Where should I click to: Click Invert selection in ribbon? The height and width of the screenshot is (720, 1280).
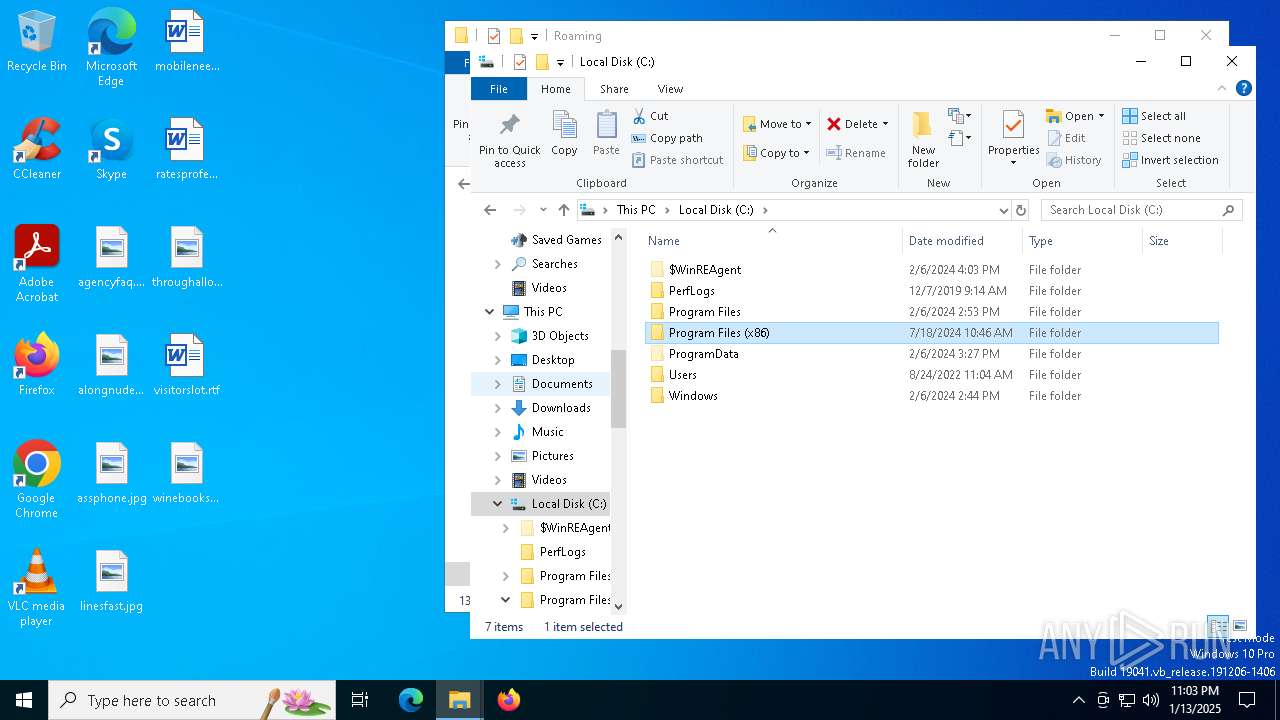(x=1170, y=160)
